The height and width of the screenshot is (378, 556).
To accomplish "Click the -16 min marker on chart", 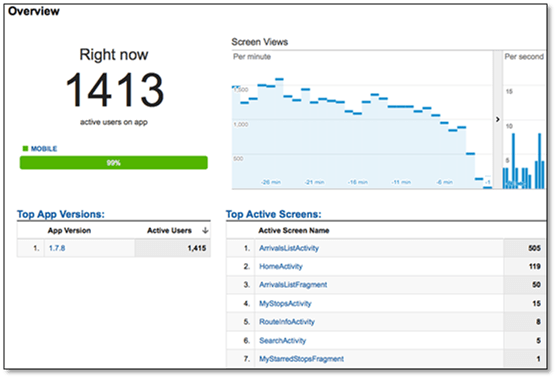I will click(357, 182).
